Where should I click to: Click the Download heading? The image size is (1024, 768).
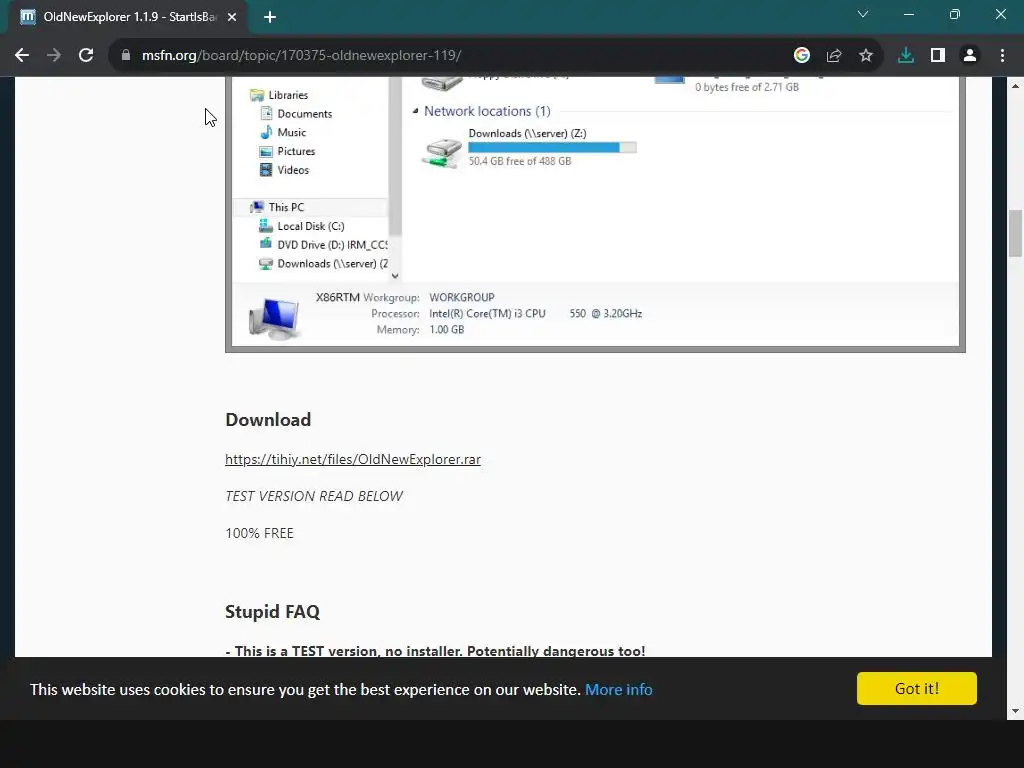pos(268,420)
